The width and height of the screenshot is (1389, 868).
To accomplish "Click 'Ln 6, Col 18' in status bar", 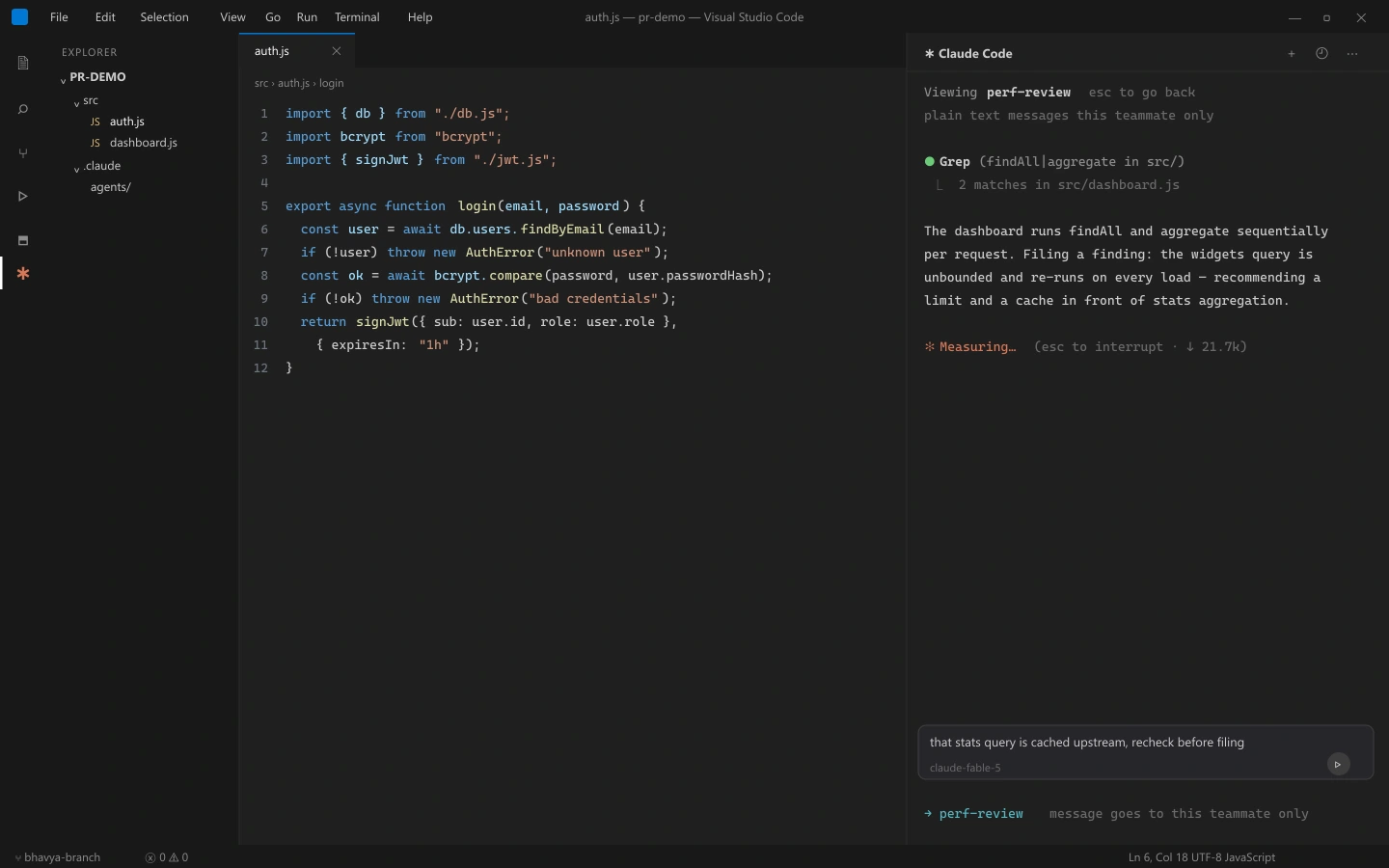I will [x=1158, y=857].
